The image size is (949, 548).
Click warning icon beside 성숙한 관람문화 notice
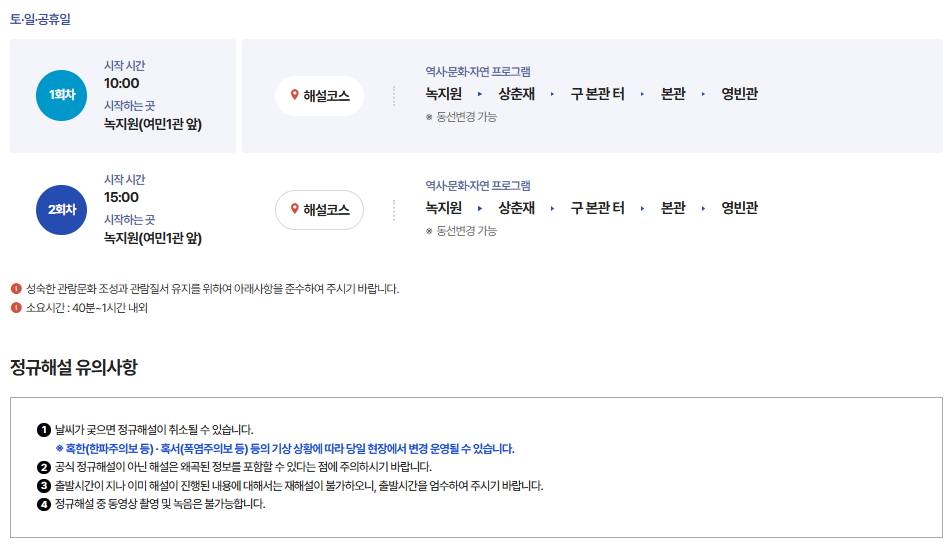click(x=16, y=289)
